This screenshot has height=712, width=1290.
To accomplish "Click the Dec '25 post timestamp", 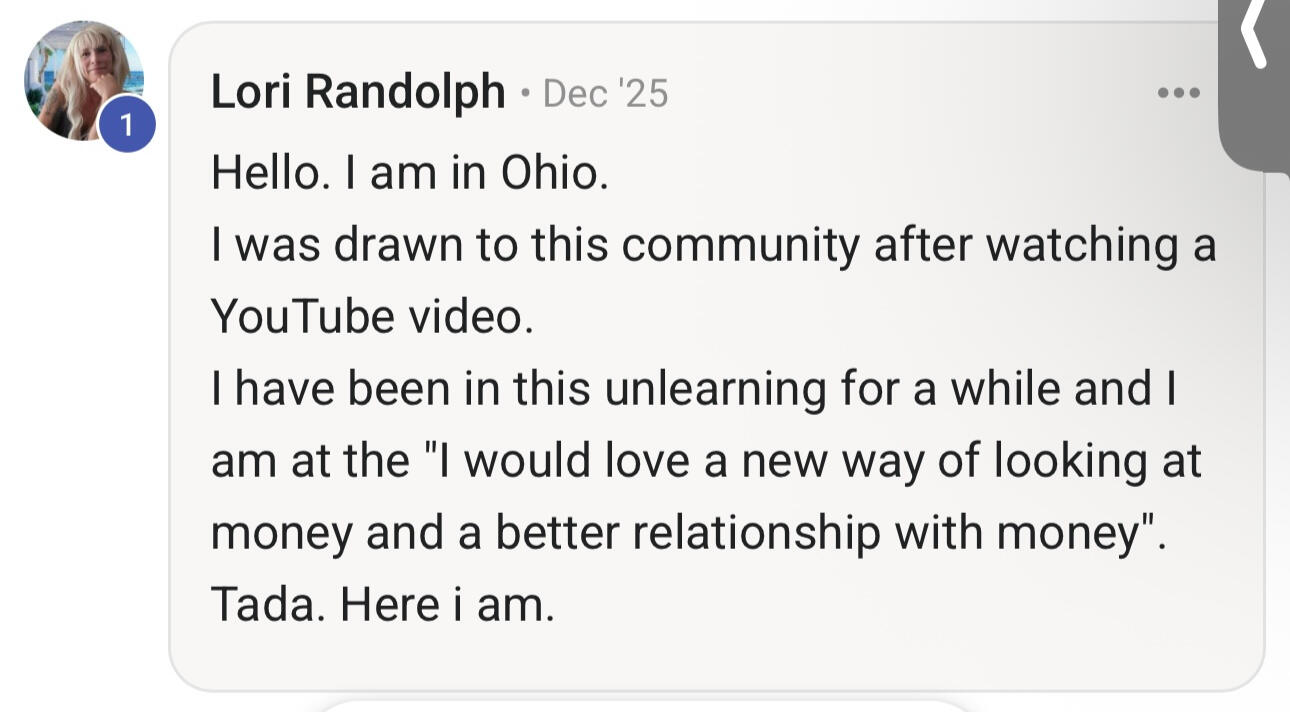I will click(605, 94).
